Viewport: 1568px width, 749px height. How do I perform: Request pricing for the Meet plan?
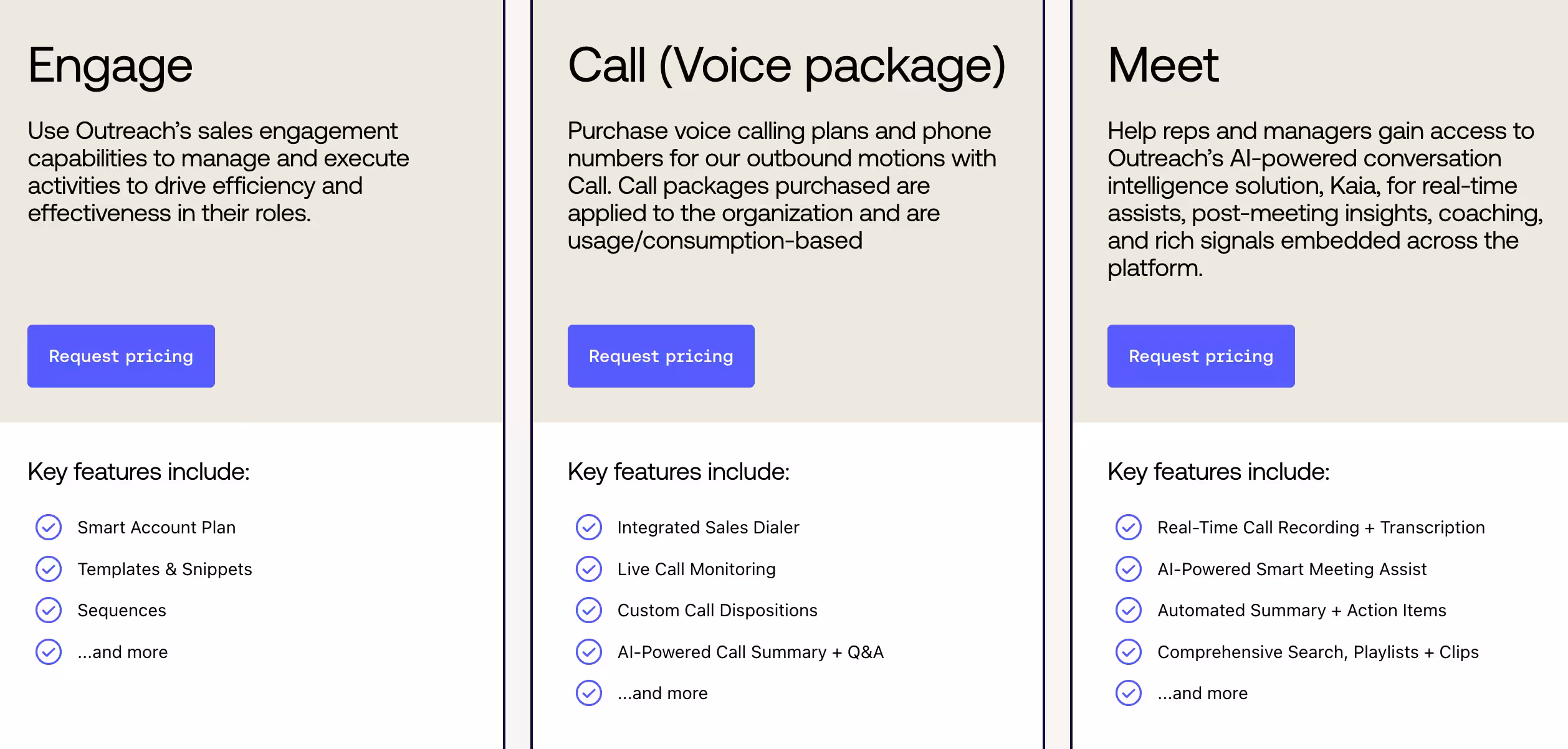1201,356
